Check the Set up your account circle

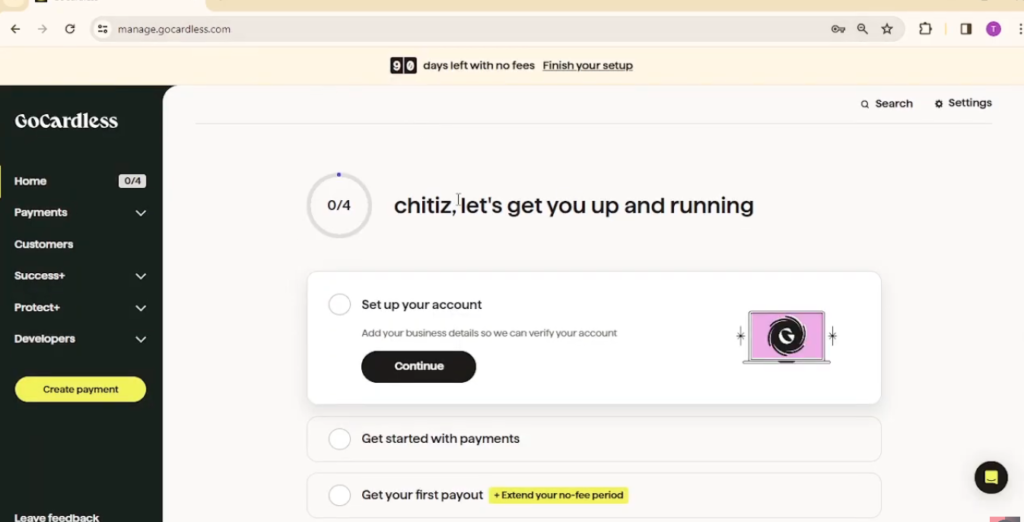point(340,304)
